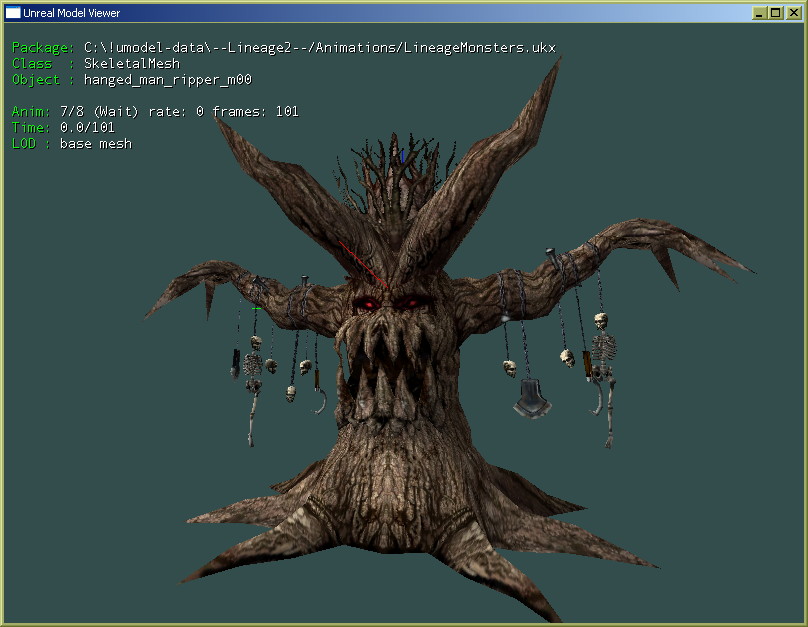Screen dimensions: 808x627
Task: Click the 'LOD' label
Action: (x=24, y=144)
